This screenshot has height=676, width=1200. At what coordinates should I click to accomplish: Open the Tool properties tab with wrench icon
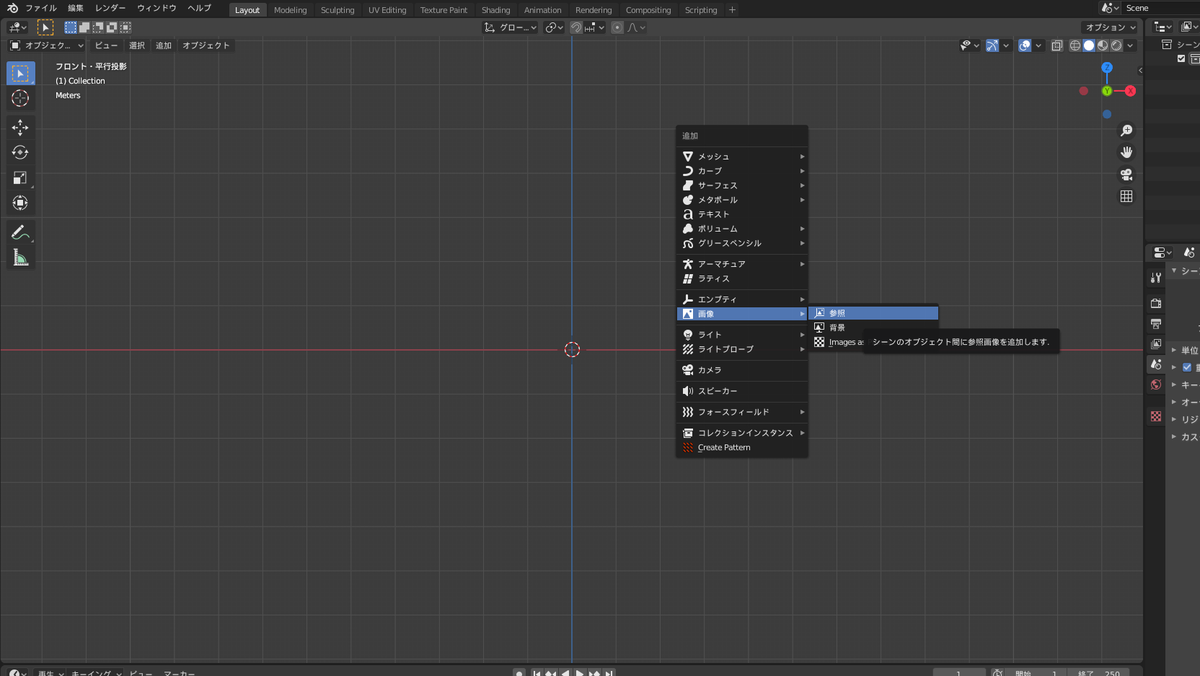pos(1156,279)
